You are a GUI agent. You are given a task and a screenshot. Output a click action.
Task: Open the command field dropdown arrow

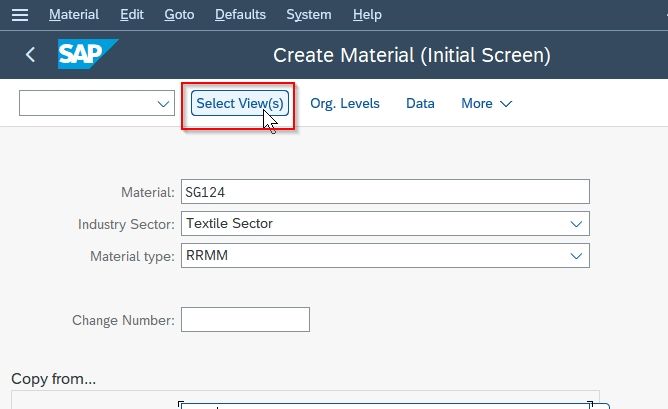[x=163, y=104]
